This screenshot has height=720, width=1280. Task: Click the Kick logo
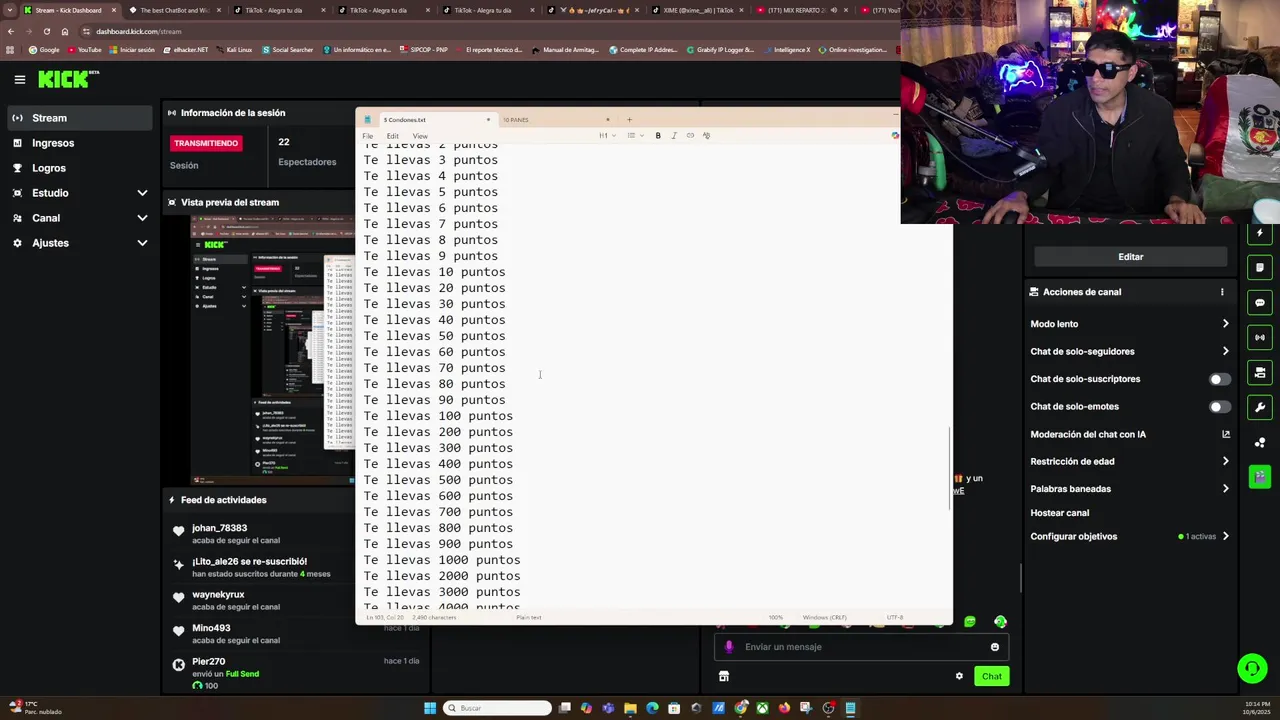tap(68, 79)
